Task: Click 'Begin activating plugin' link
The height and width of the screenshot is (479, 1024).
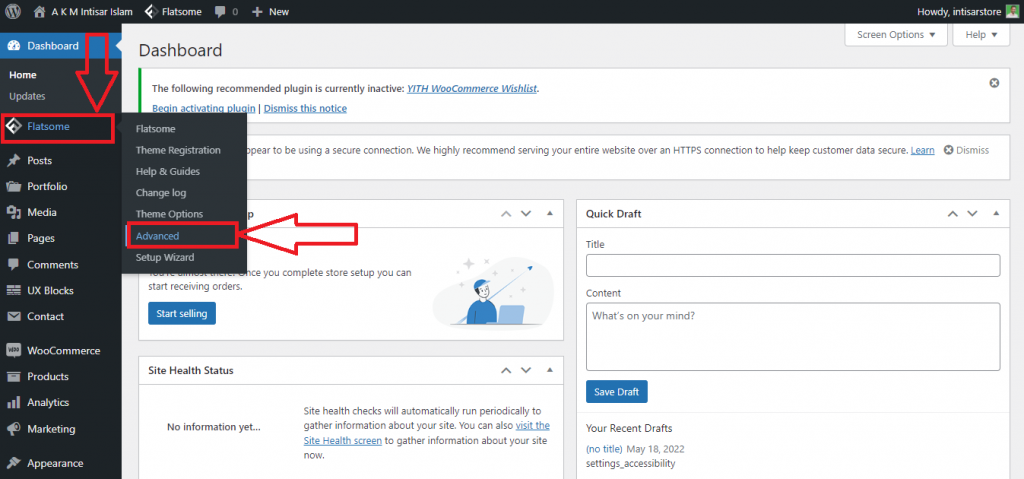Action: click(204, 108)
